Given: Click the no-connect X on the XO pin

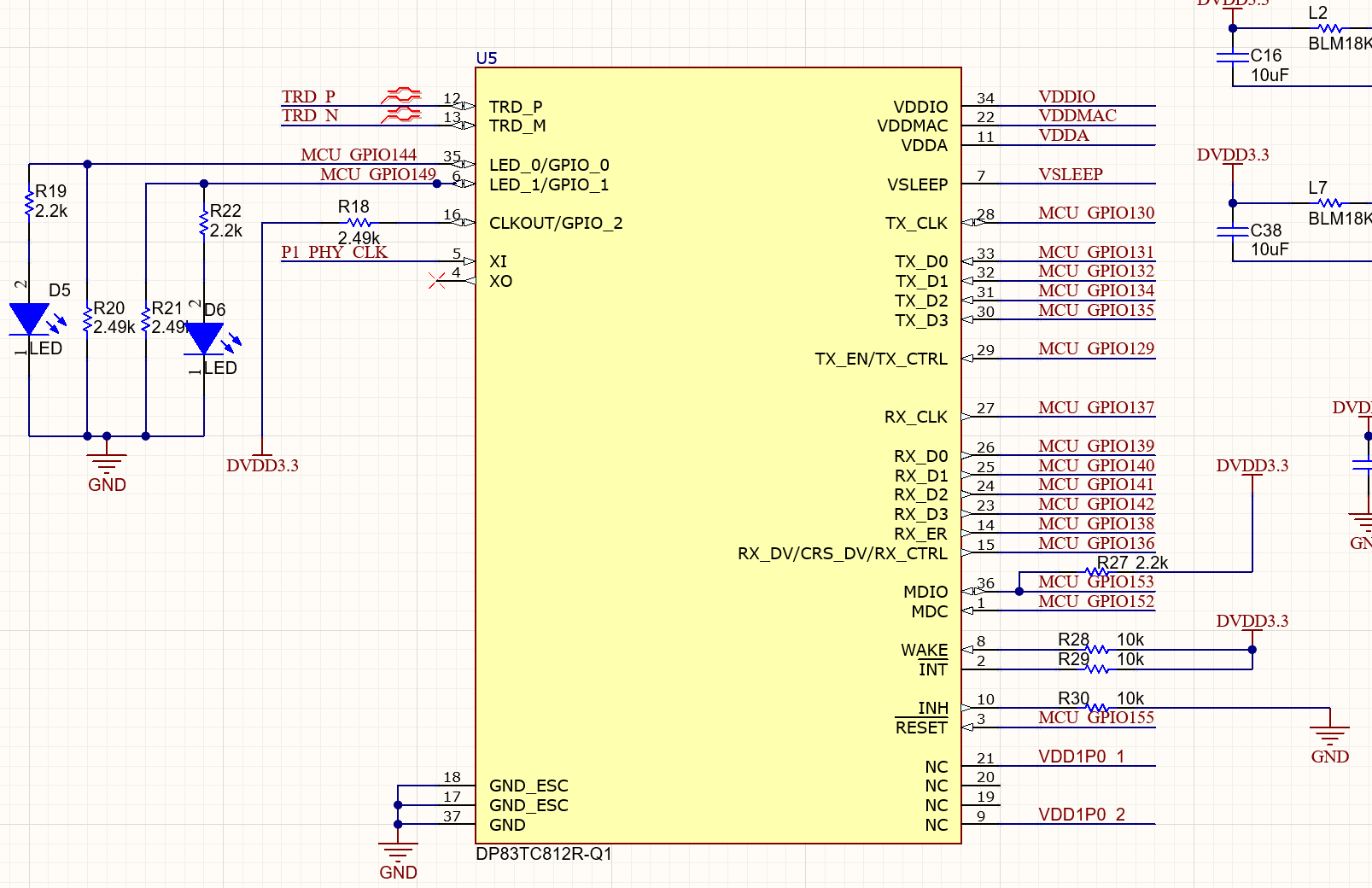Looking at the screenshot, I should click(437, 281).
